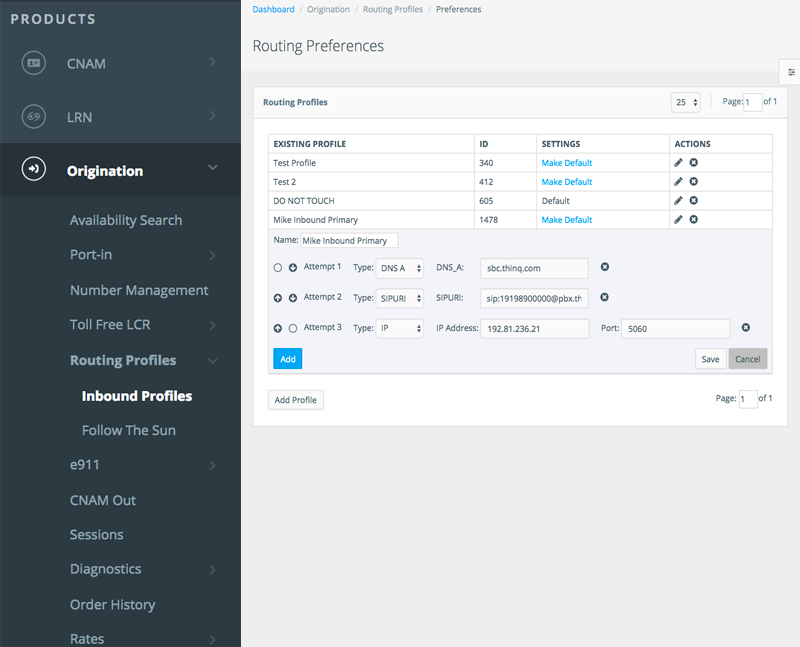Delete the DO NOT TOUCH profile

tap(692, 200)
